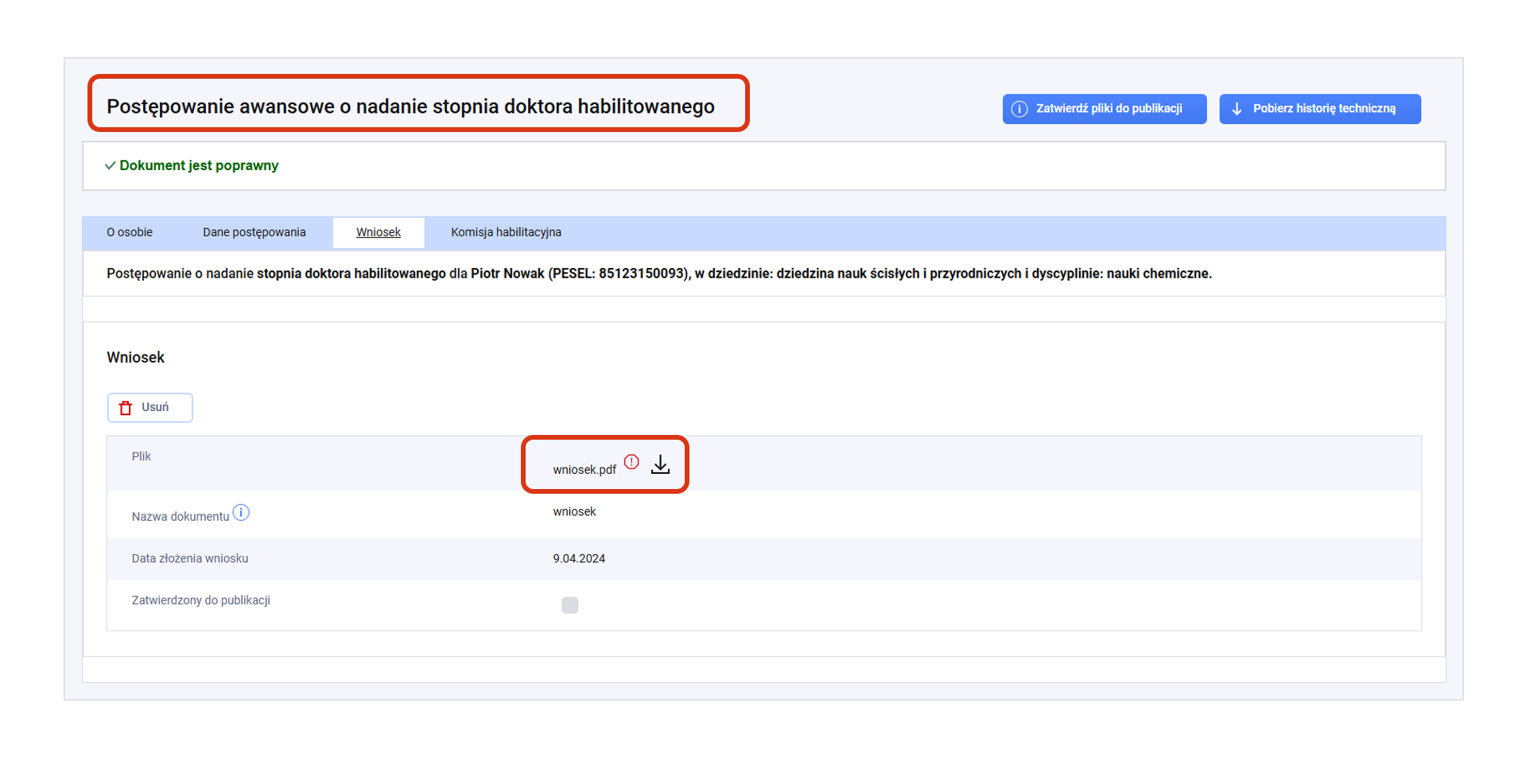The image size is (1526, 784).
Task: Click the red trash icon beside Usuń
Action: (x=126, y=408)
